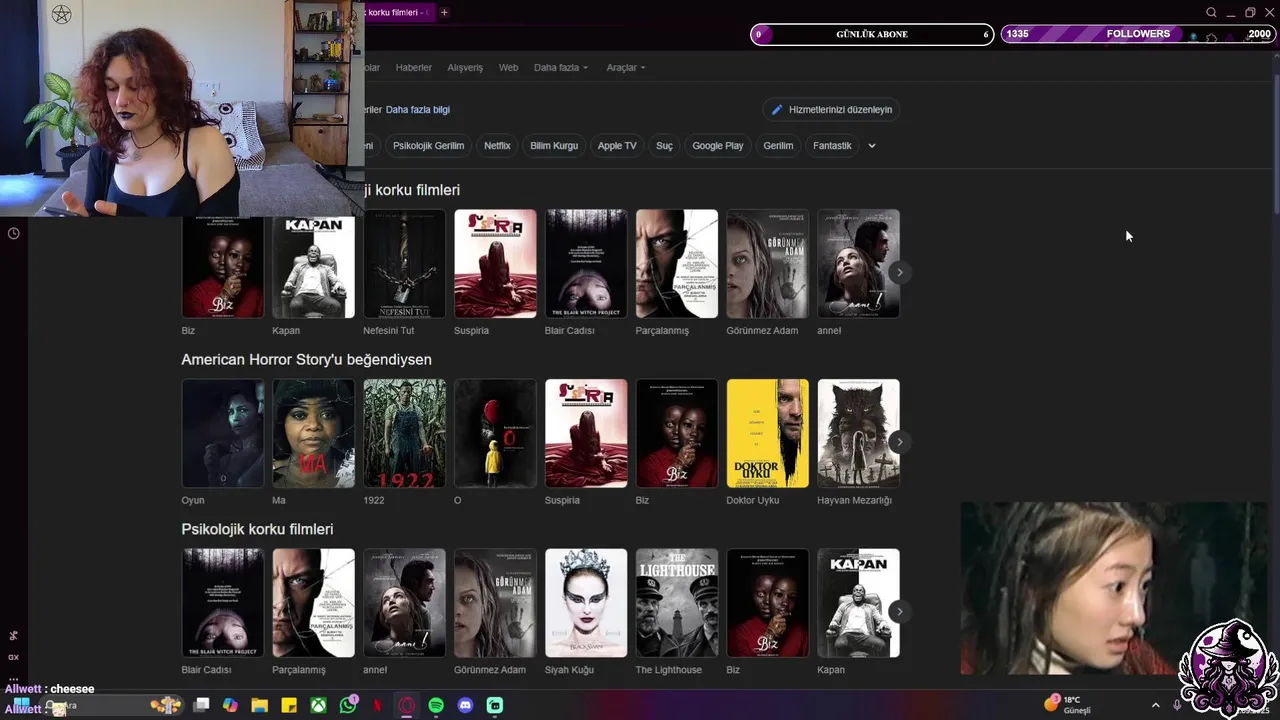This screenshot has height=720, width=1280.
Task: Click the microphone tray icon
Action: point(1177,705)
